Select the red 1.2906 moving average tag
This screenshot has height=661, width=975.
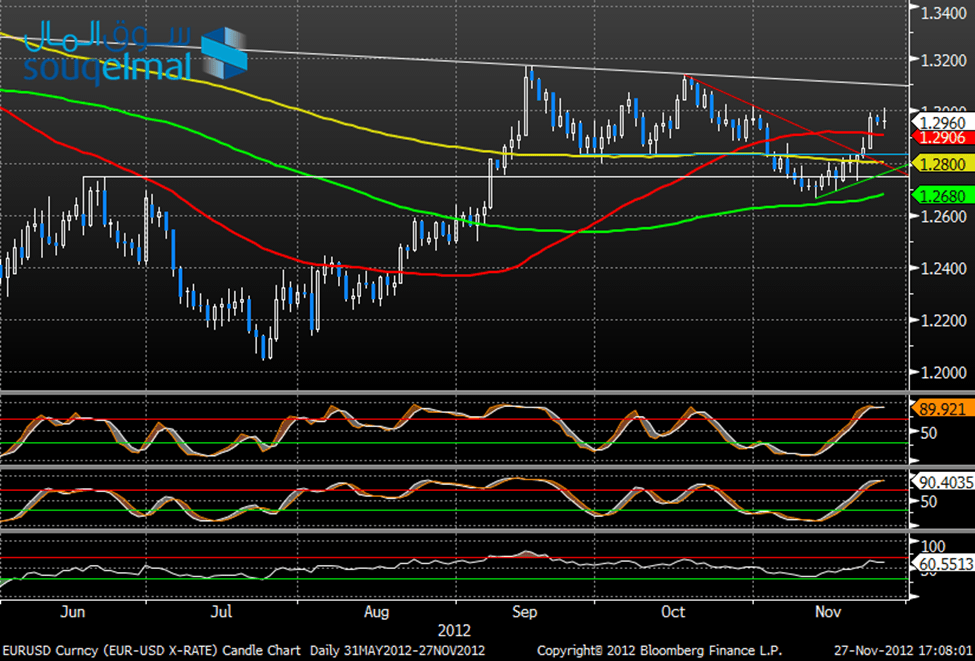pos(940,137)
